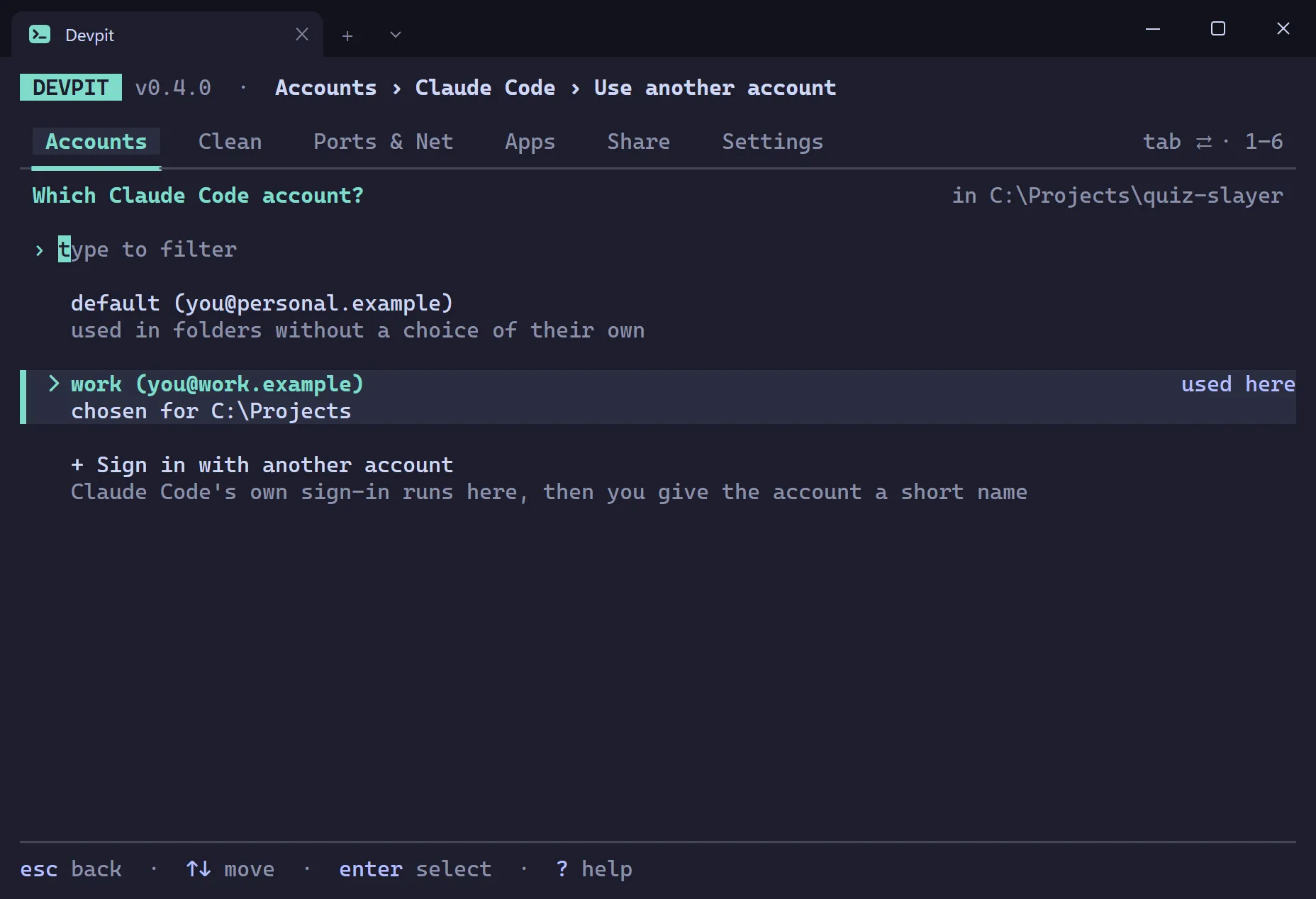The width and height of the screenshot is (1316, 899).
Task: Click the version v0.4.0 label
Action: point(173,88)
